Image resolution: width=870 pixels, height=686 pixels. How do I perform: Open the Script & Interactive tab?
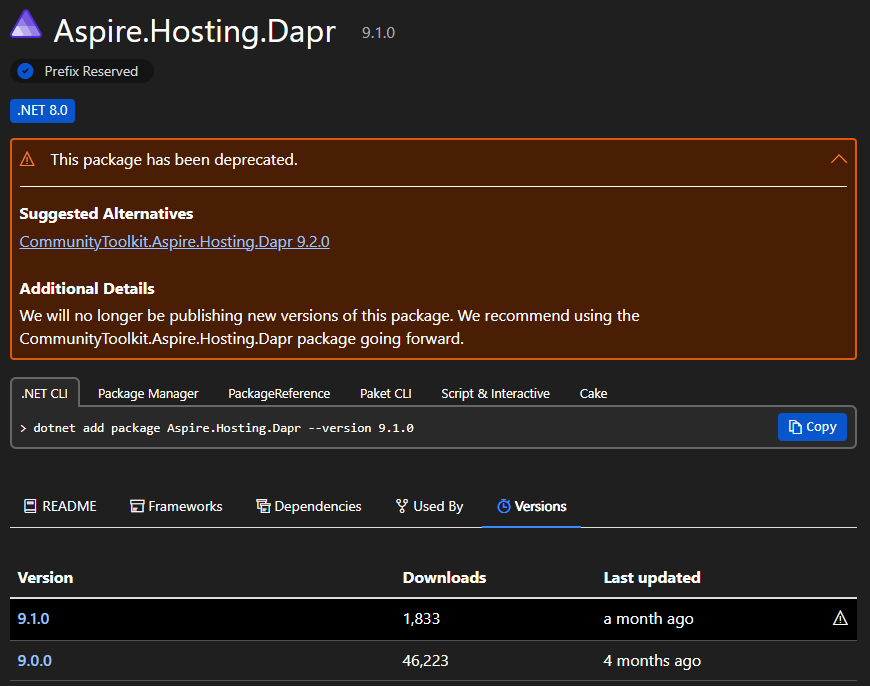[x=495, y=394]
